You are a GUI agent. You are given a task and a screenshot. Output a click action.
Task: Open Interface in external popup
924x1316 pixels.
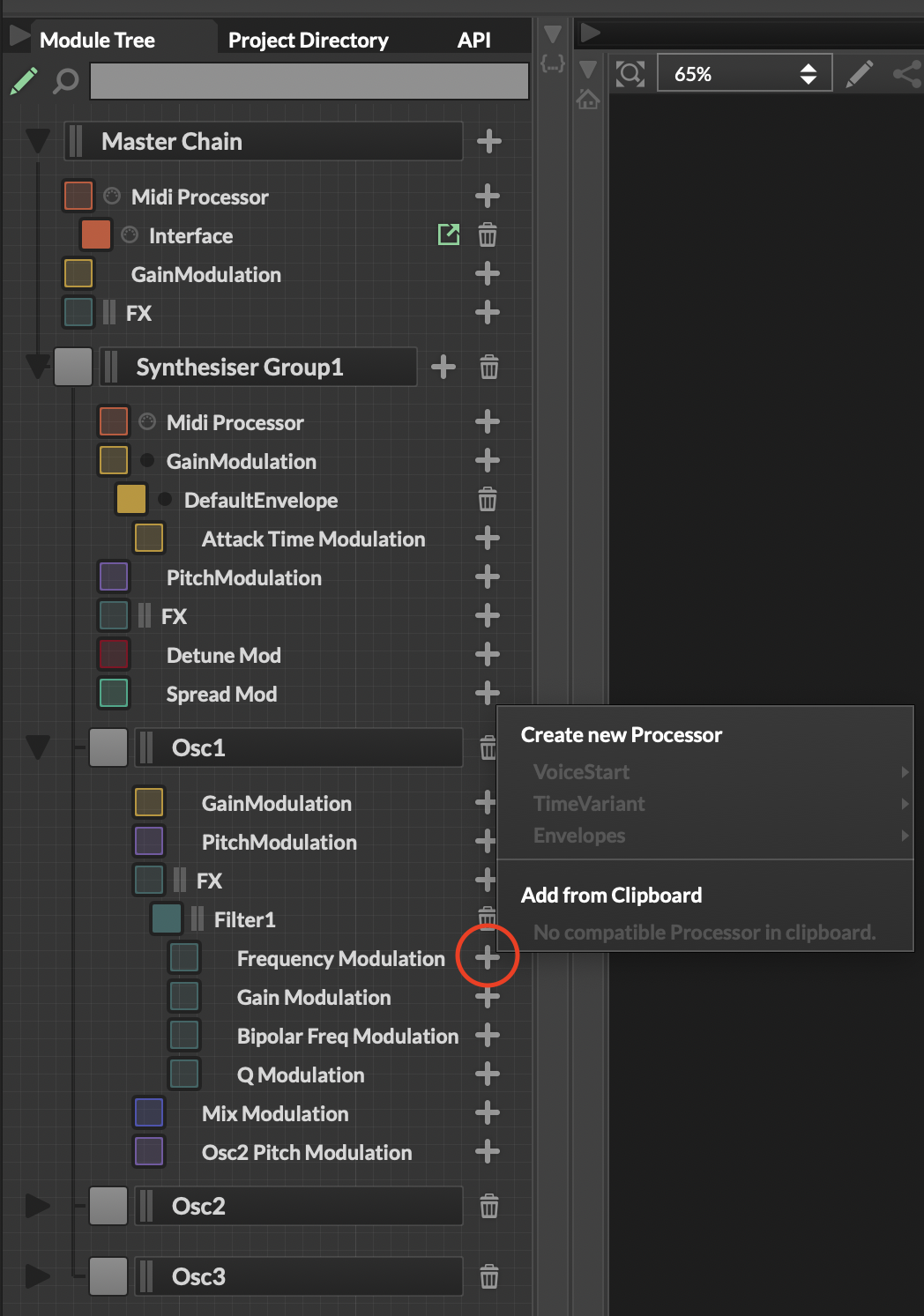[x=449, y=234]
